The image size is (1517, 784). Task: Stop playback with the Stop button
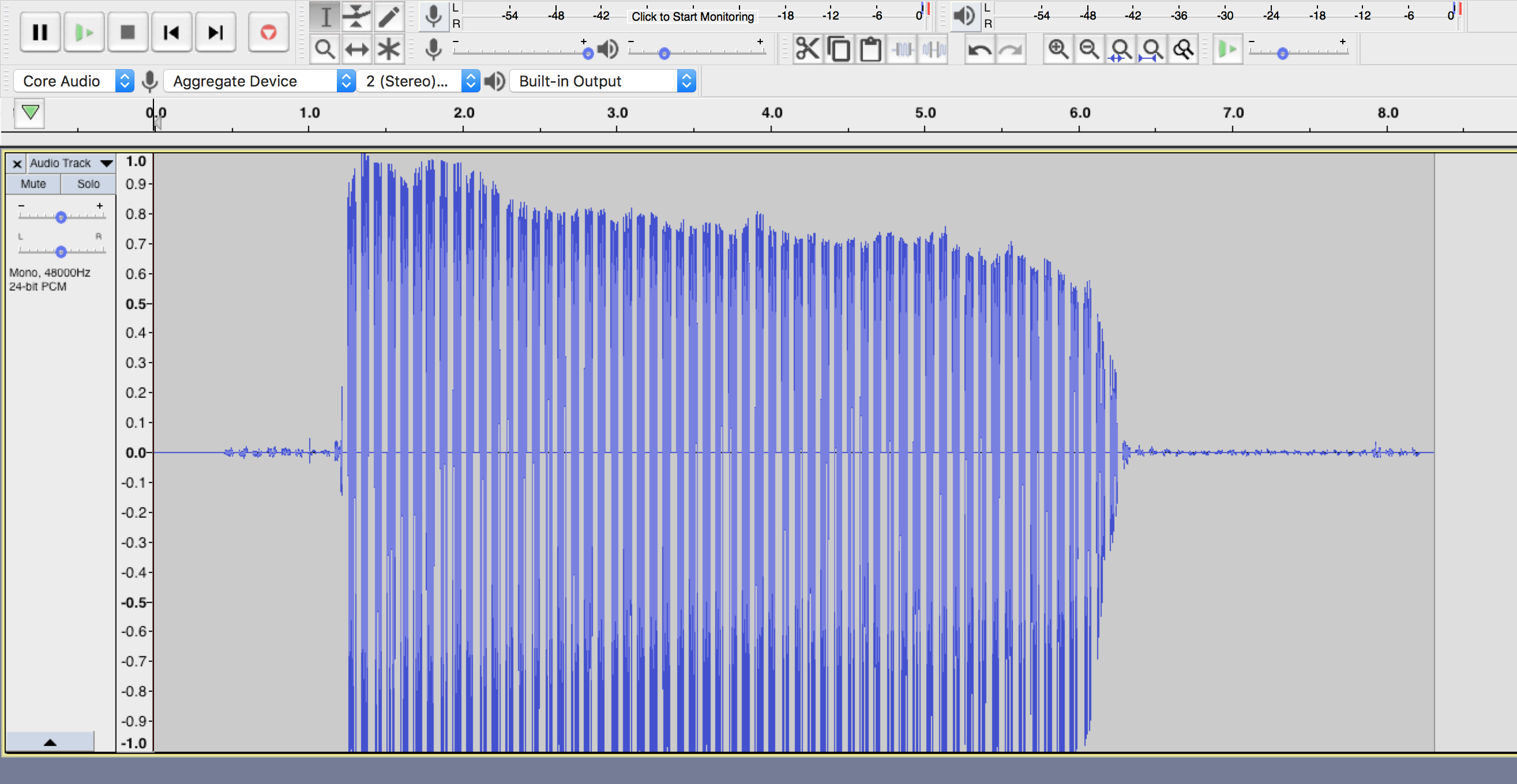click(x=128, y=32)
